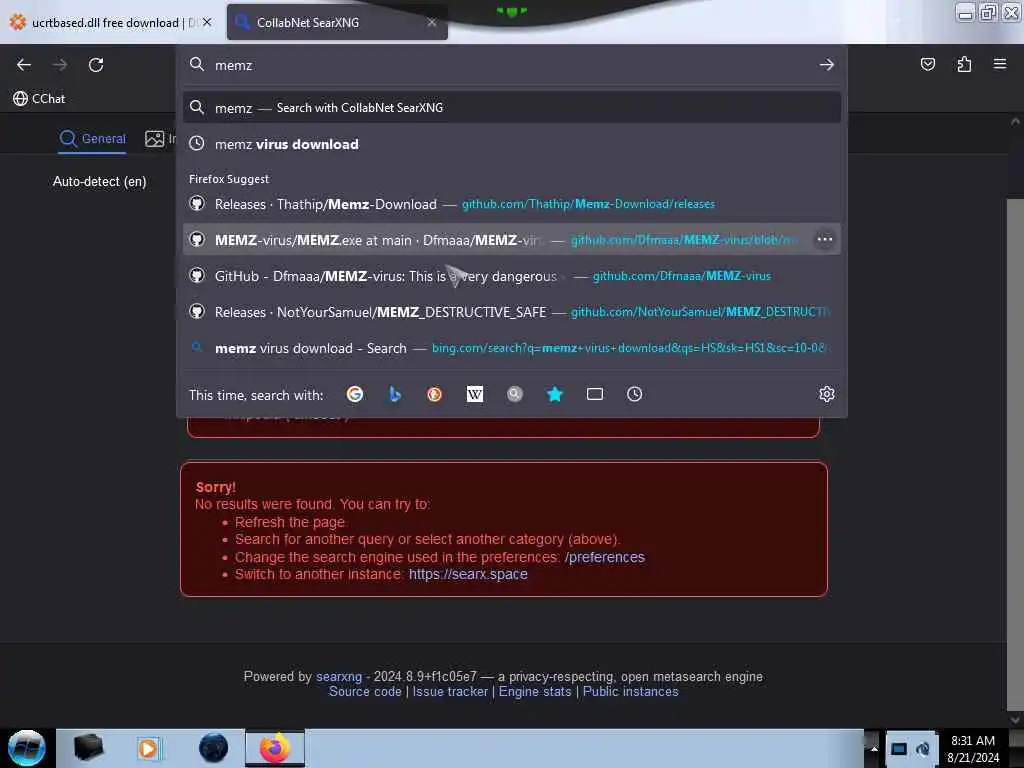Follow the /preferences link
Viewport: 1024px width, 768px height.
[604, 557]
